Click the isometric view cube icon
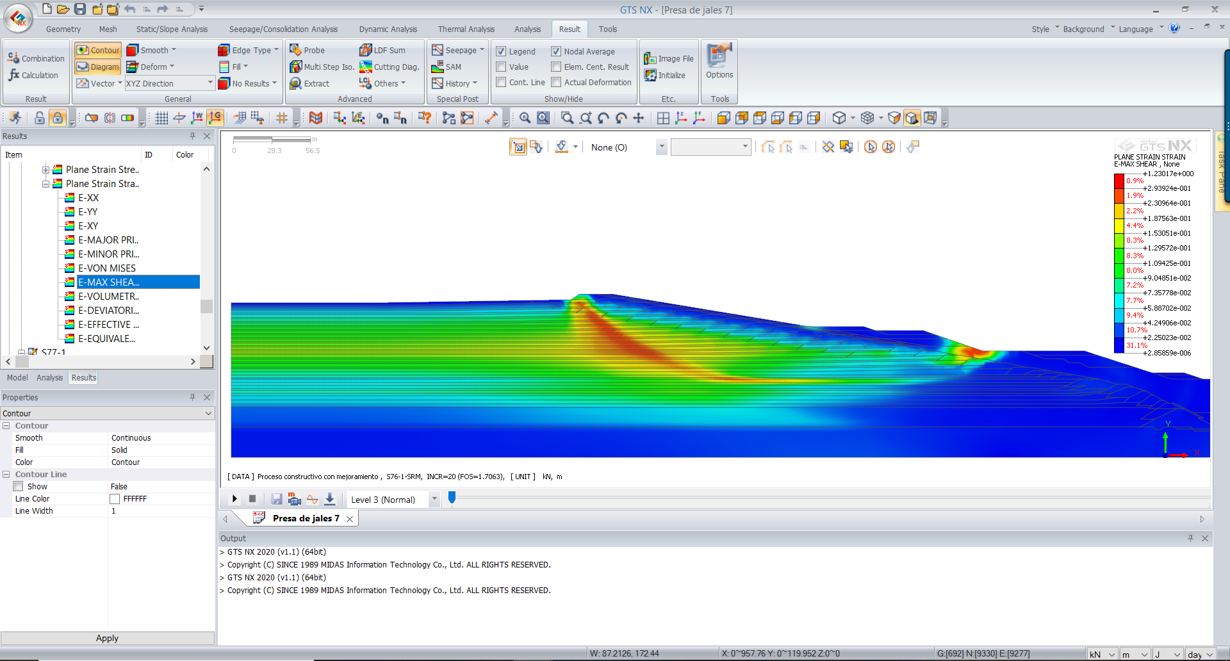The width and height of the screenshot is (1230, 661). 840,118
